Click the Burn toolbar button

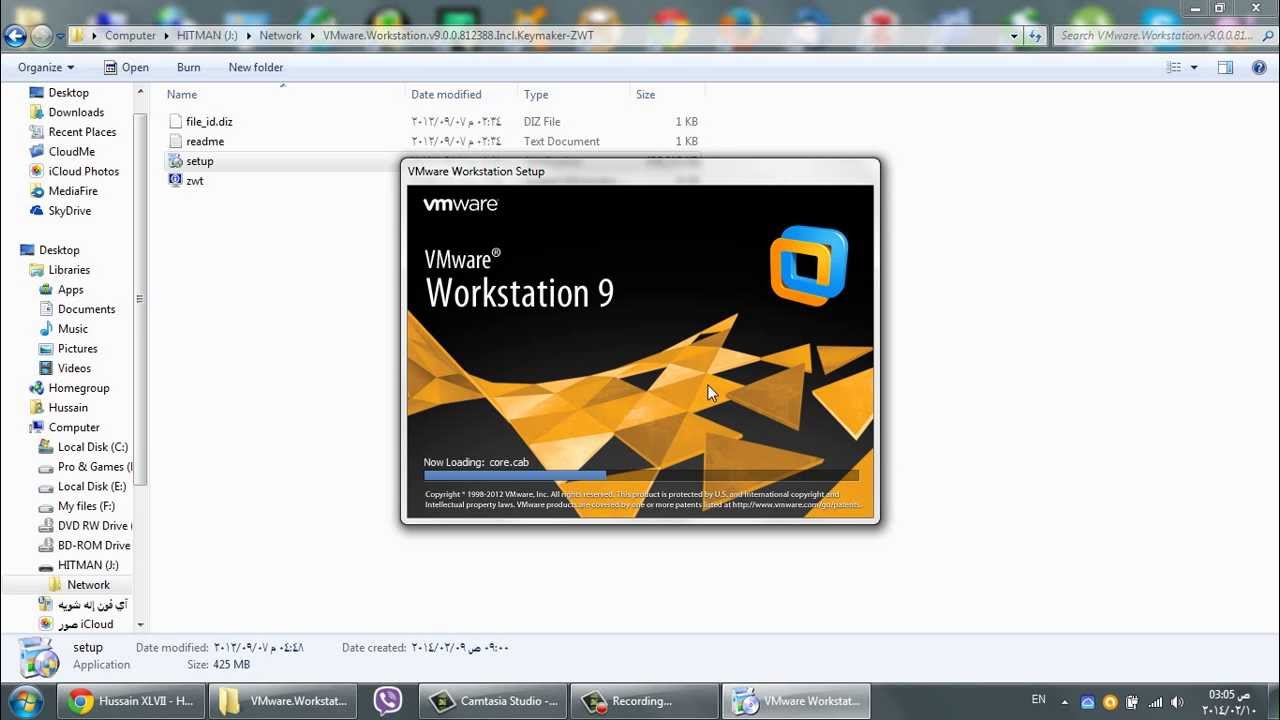[x=188, y=67]
